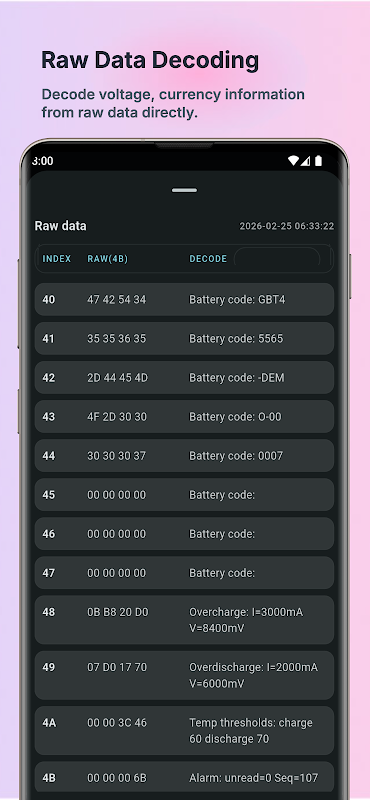Tap the RAW(4B) column header
Screen dimensions: 370x800
click(108, 259)
